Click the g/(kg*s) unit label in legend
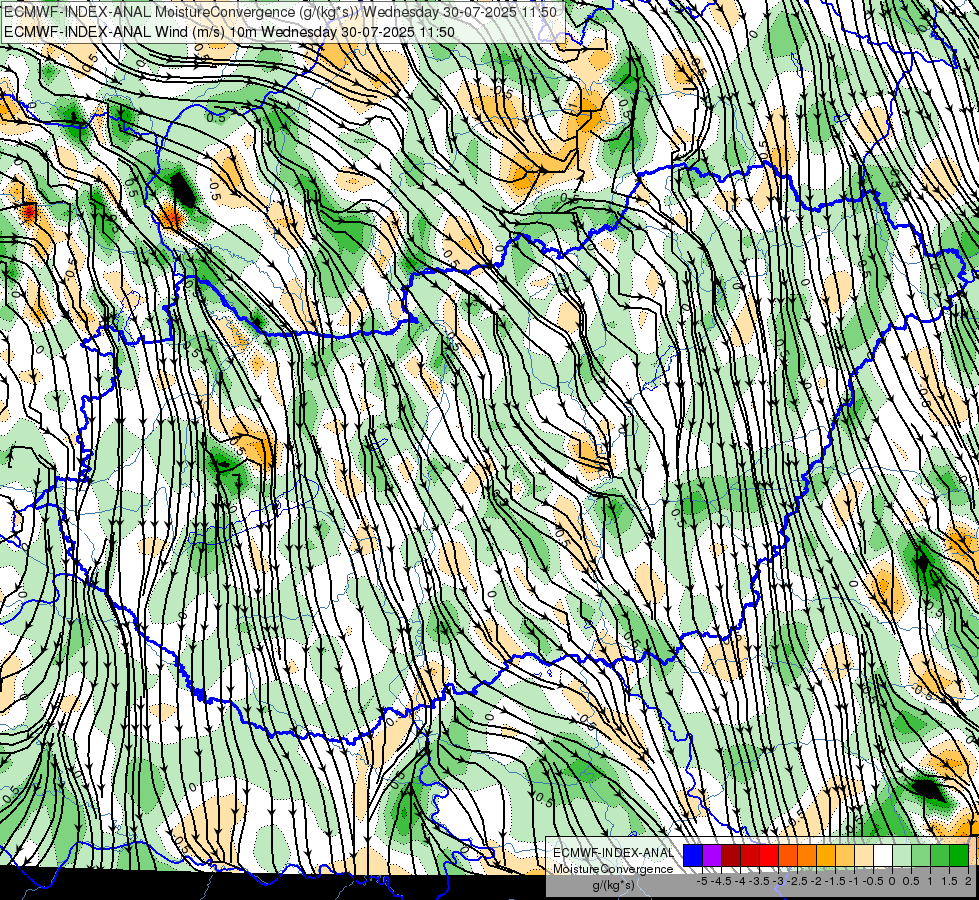The width and height of the screenshot is (979, 900). 613,885
